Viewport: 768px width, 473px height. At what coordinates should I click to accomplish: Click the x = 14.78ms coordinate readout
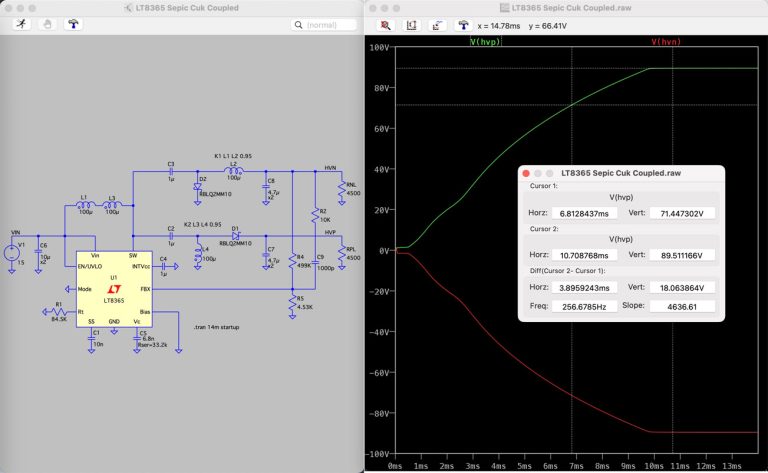499,26
